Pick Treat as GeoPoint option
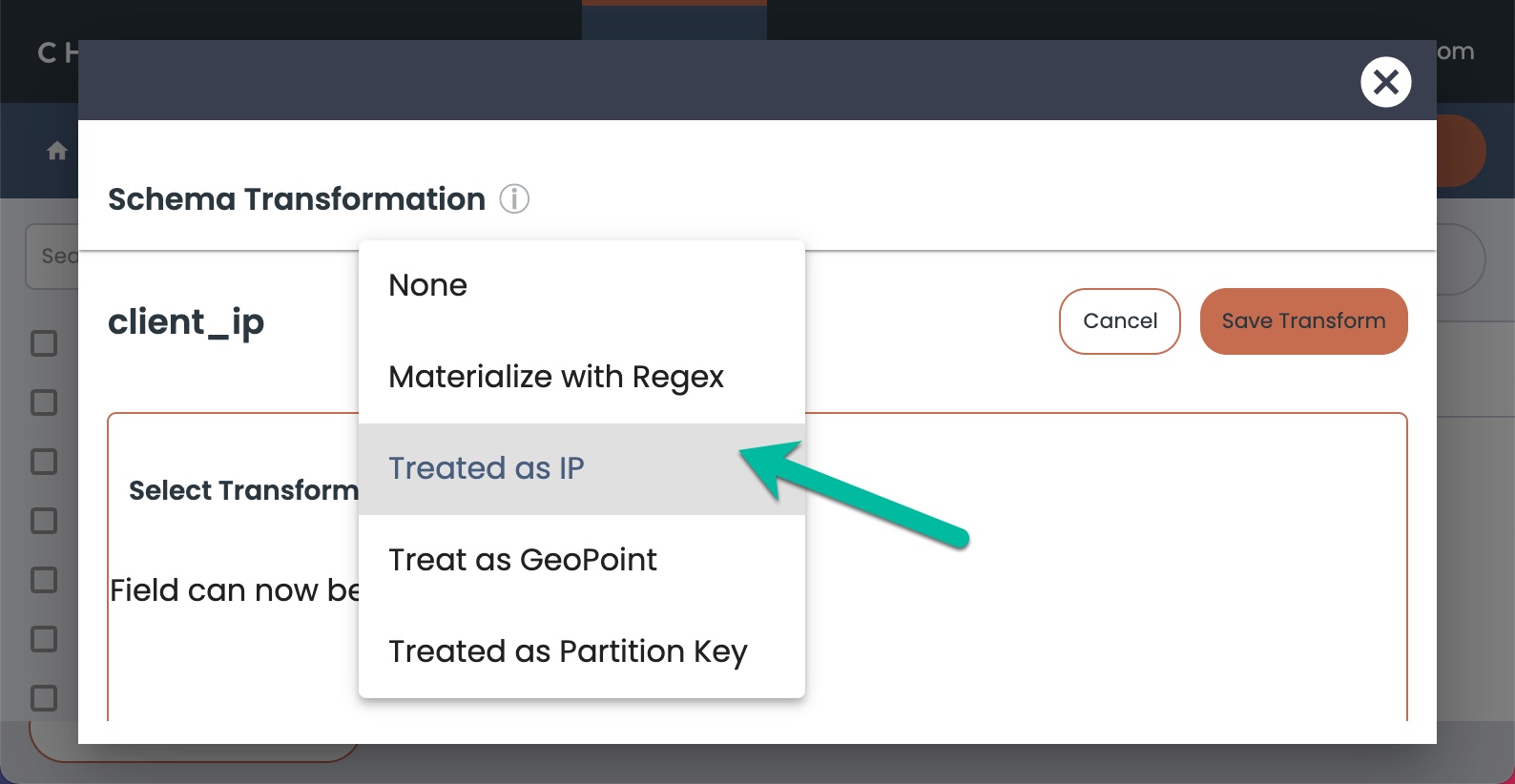Viewport: 1515px width, 784px height. [582, 560]
